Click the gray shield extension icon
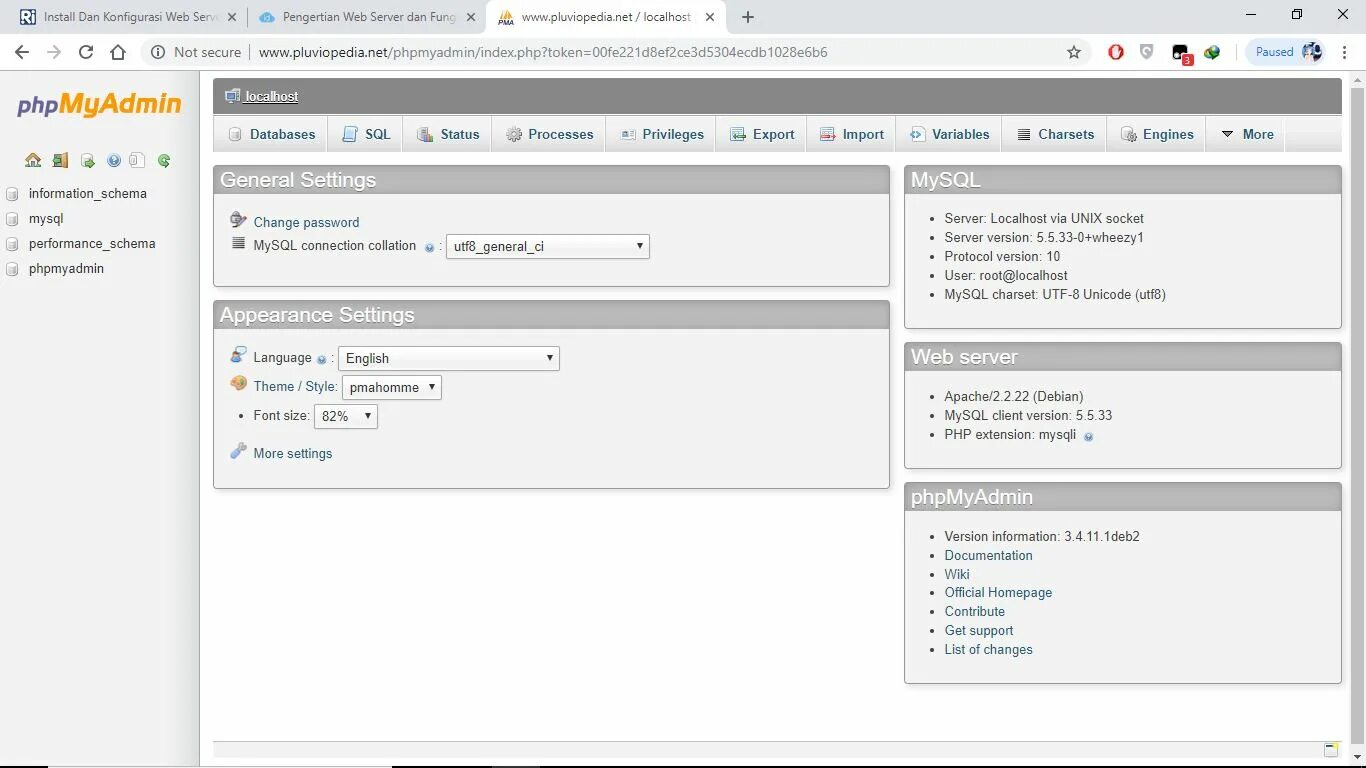This screenshot has width=1366, height=768. point(1147,52)
